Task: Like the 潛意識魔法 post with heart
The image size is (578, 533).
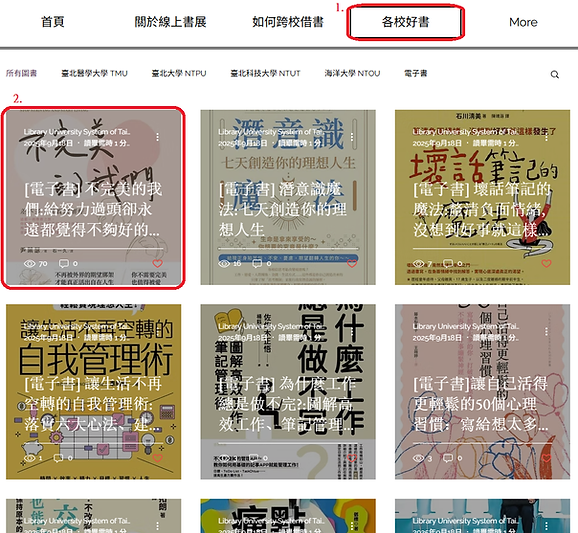Action: pyautogui.click(x=352, y=264)
